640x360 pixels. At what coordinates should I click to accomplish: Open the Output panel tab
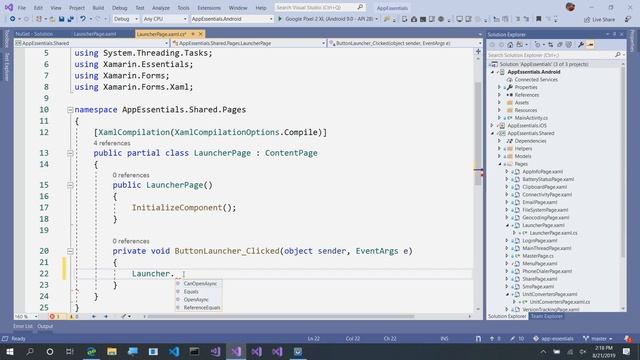[45, 326]
